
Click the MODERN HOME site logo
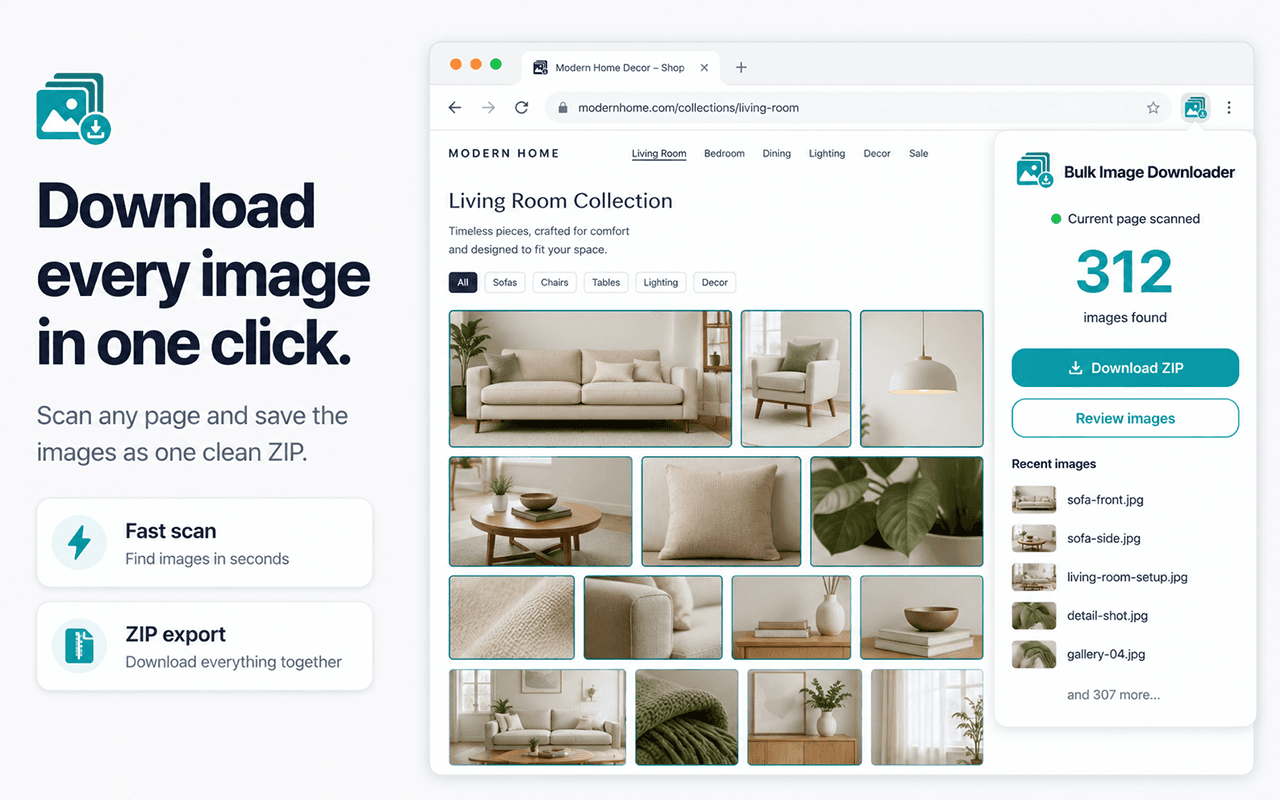tap(504, 153)
